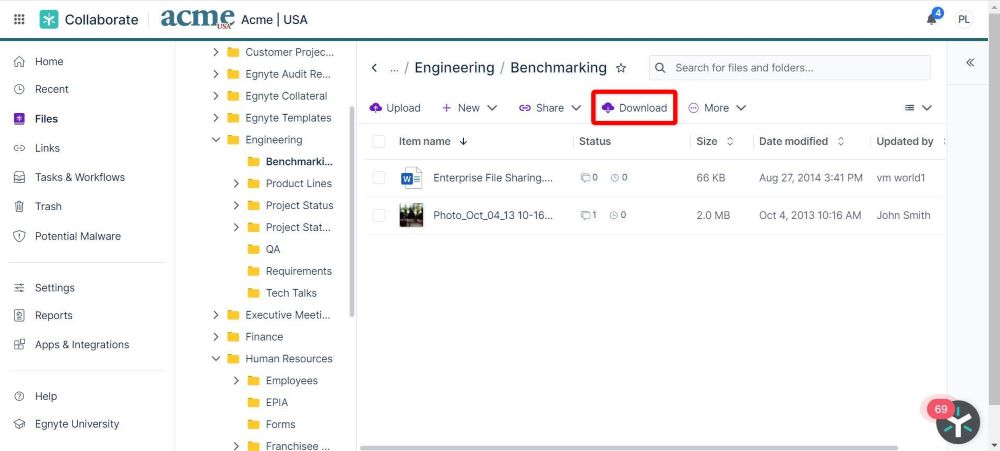Open comments on Enterprise File Sharing
This screenshot has width=1000, height=451.
click(x=589, y=178)
